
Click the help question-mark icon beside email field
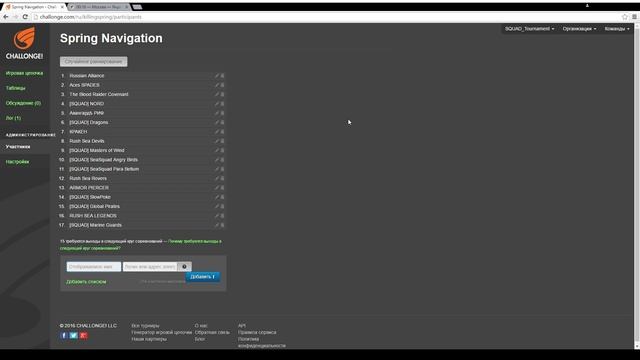click(184, 267)
